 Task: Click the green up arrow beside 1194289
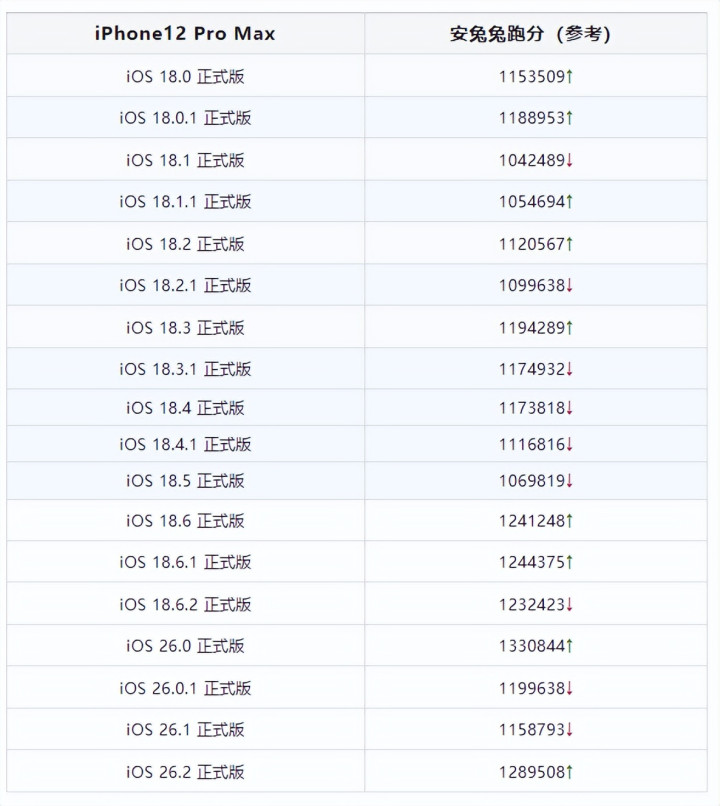[569, 328]
